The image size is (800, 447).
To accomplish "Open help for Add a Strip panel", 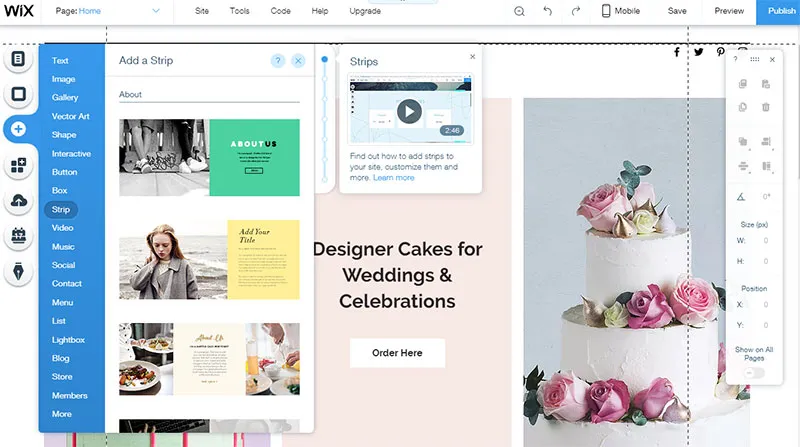I will coord(278,61).
